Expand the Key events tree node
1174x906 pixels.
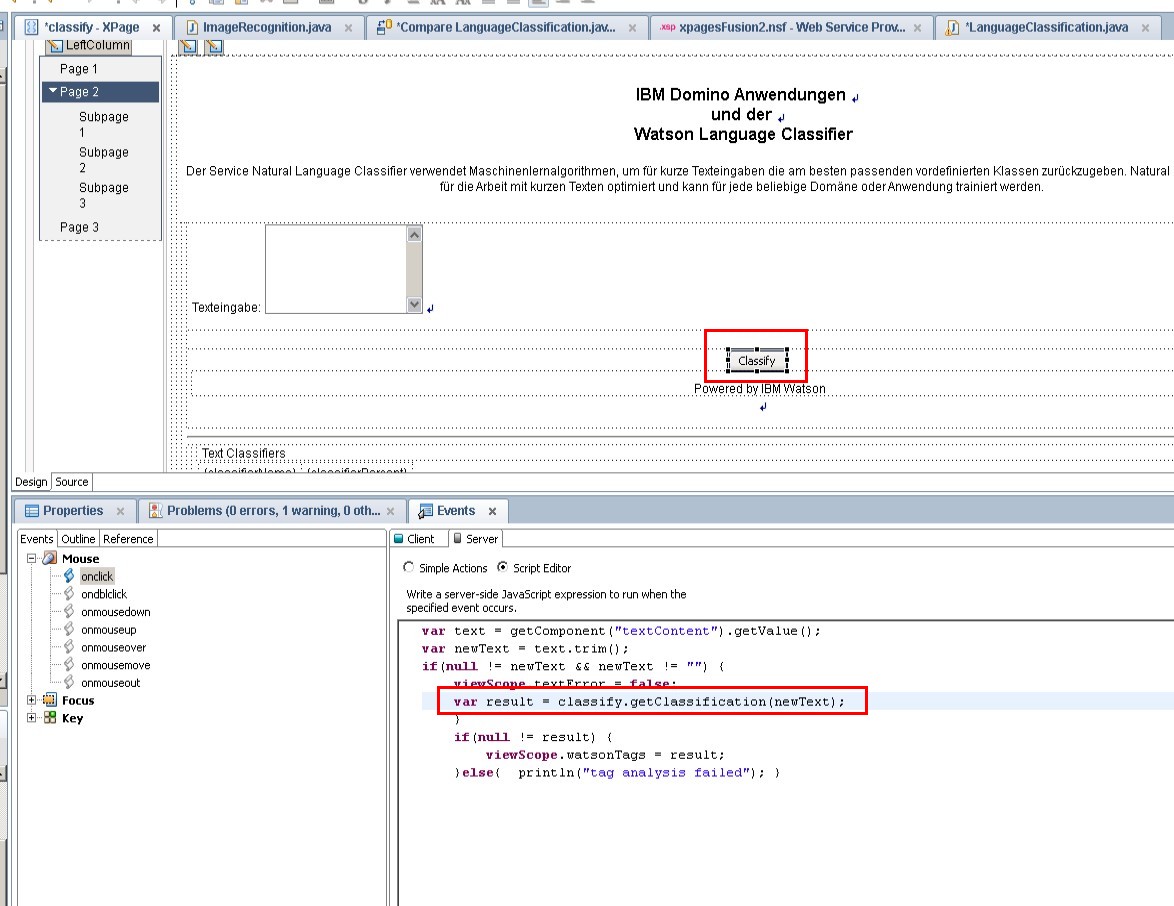(31, 718)
